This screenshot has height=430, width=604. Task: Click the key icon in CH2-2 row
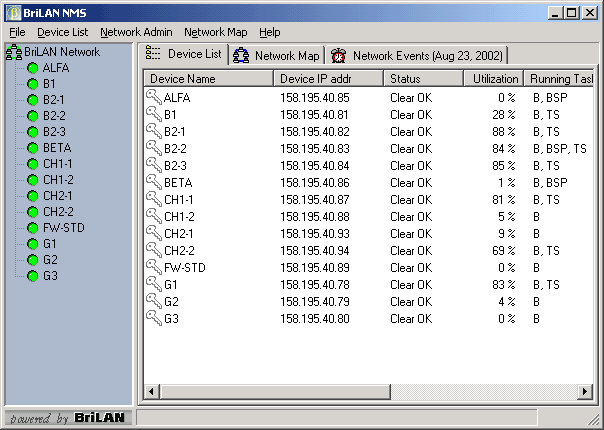point(154,250)
